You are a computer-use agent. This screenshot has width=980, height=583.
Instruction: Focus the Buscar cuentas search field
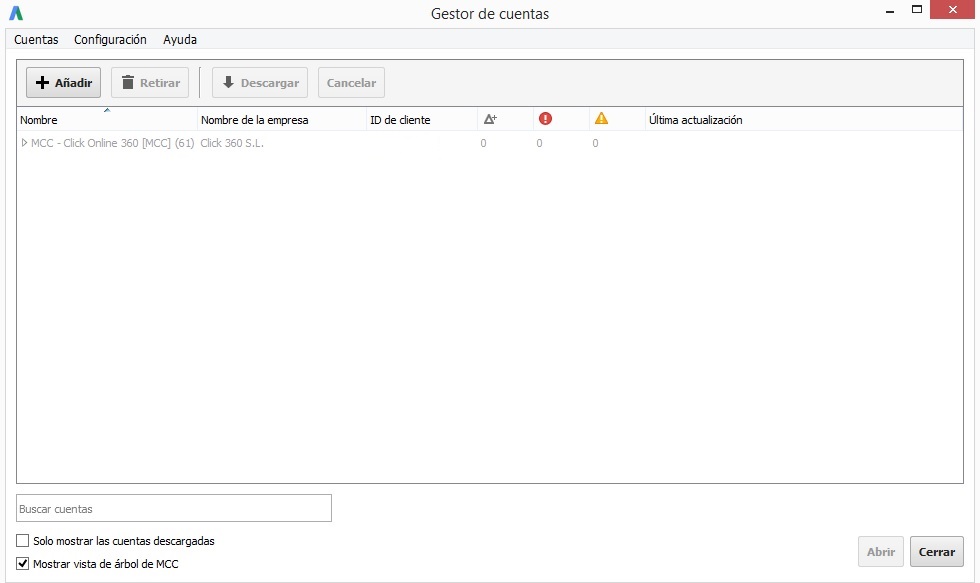point(174,509)
